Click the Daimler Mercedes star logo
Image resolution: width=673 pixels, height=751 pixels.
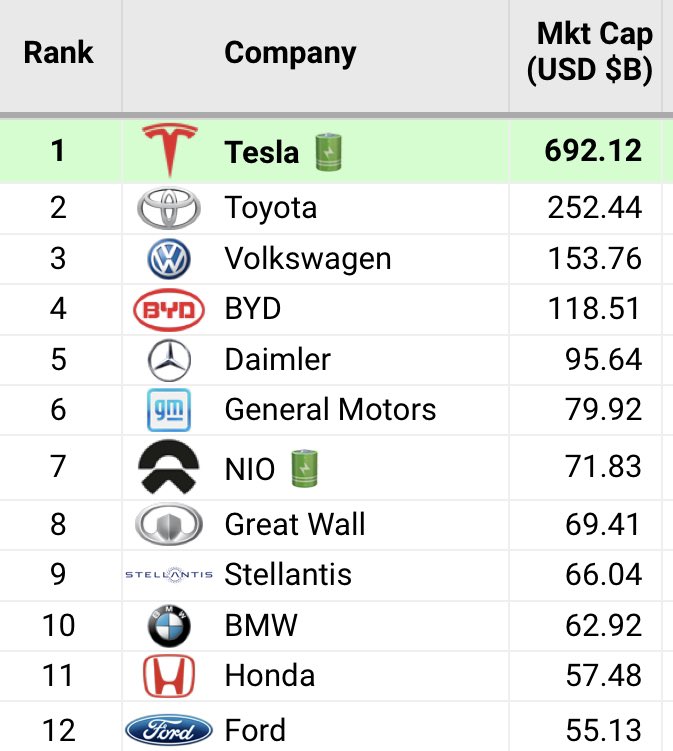168,360
